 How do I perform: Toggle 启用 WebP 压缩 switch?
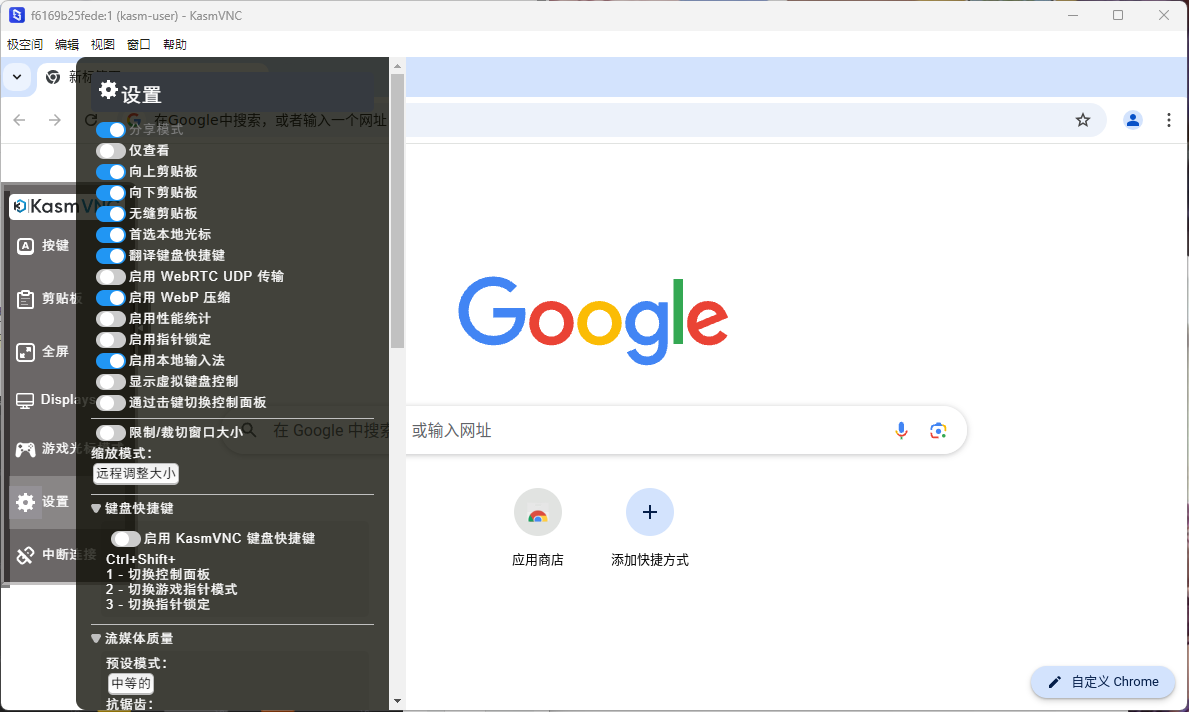click(111, 298)
